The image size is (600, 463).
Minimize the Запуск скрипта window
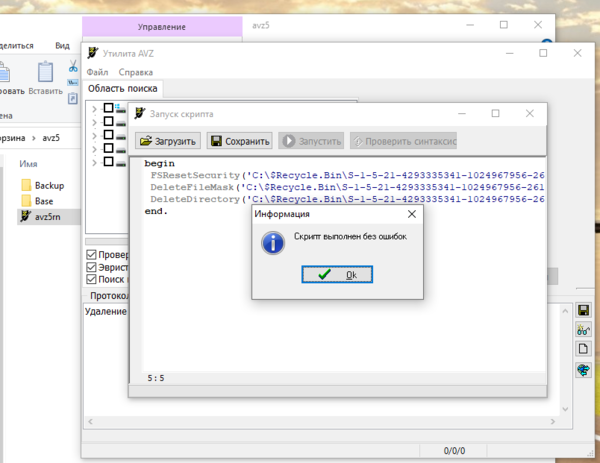462,114
